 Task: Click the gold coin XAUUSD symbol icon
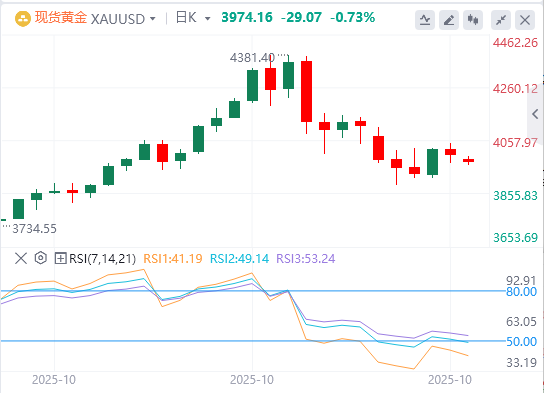(23, 19)
